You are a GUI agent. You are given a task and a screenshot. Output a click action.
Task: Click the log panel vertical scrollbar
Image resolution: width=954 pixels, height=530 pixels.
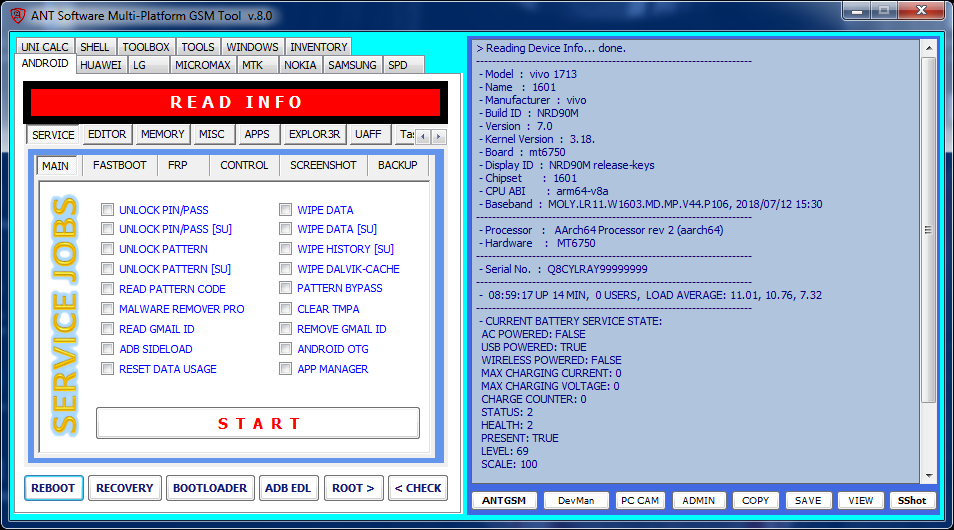[928, 230]
